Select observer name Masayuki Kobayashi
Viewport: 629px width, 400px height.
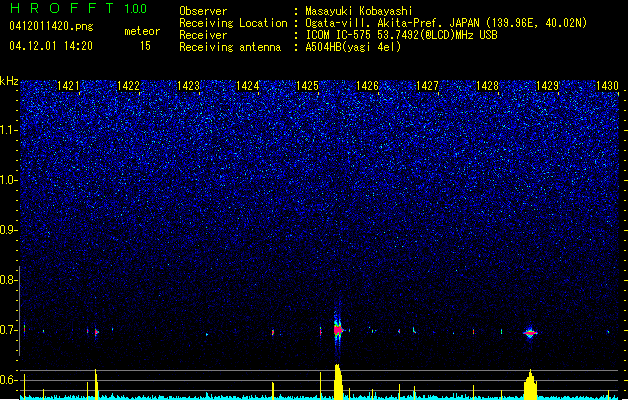click(x=359, y=11)
